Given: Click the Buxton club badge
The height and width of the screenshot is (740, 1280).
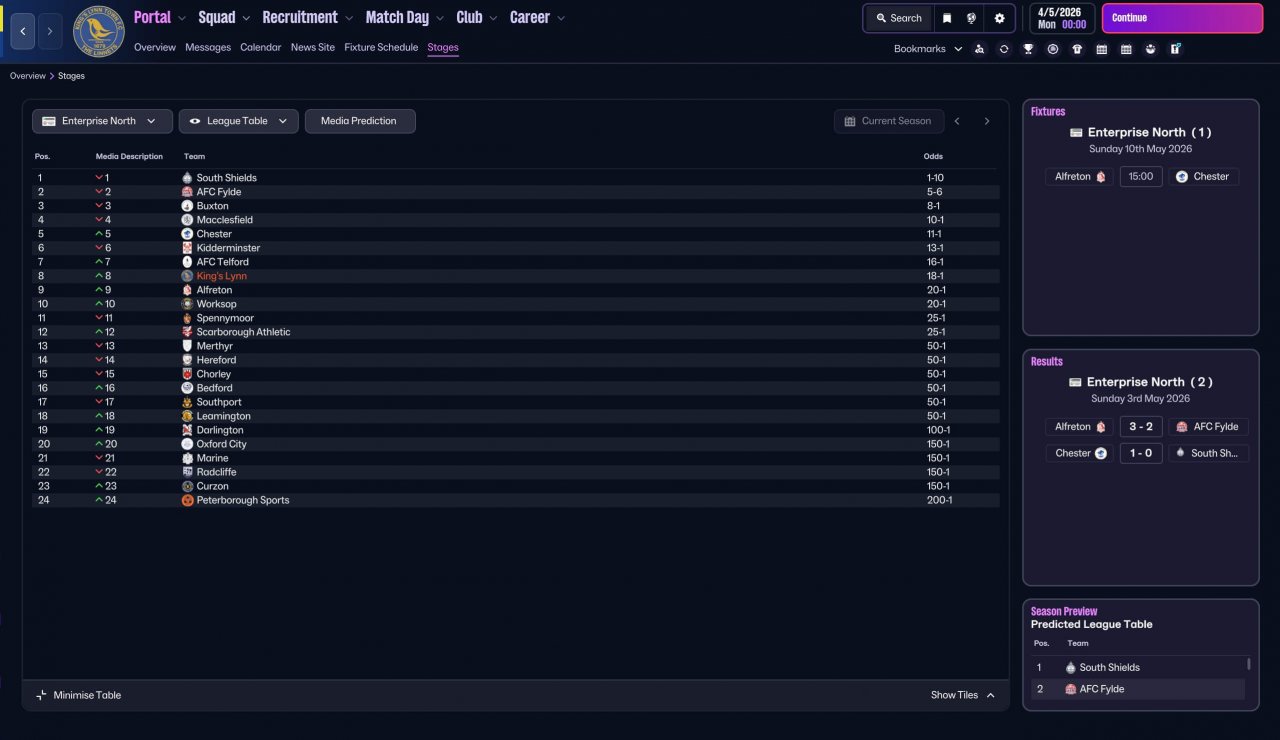Looking at the screenshot, I should tap(187, 206).
